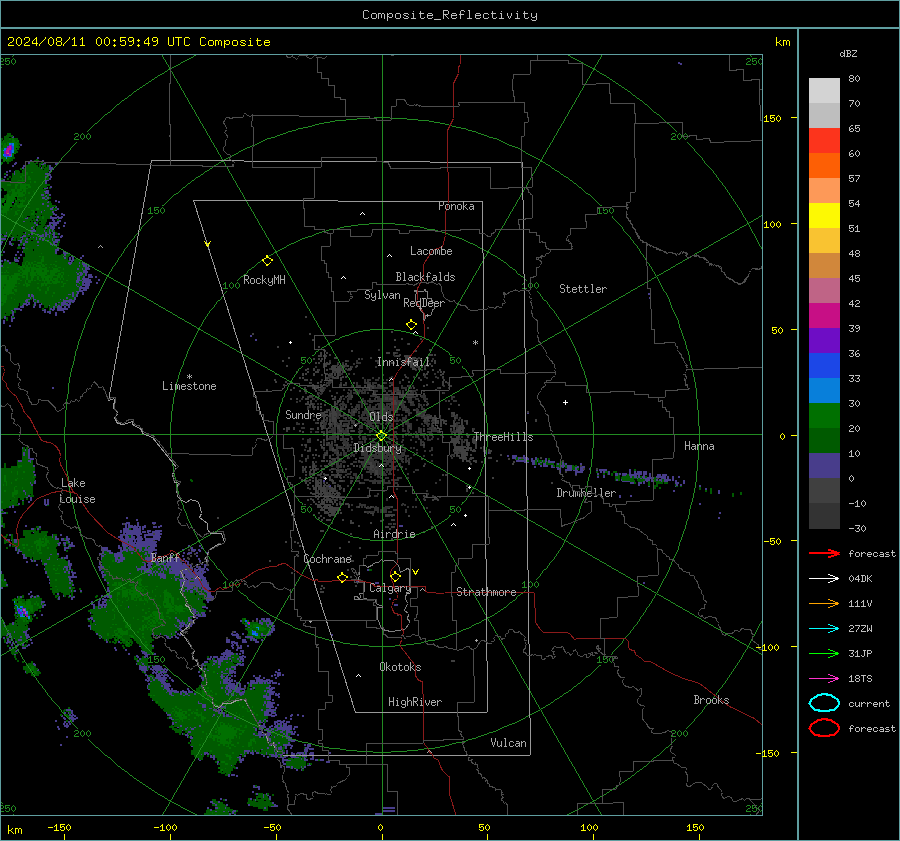Click the Cochrane label
Viewport: 900px width, 841px height.
point(327,559)
